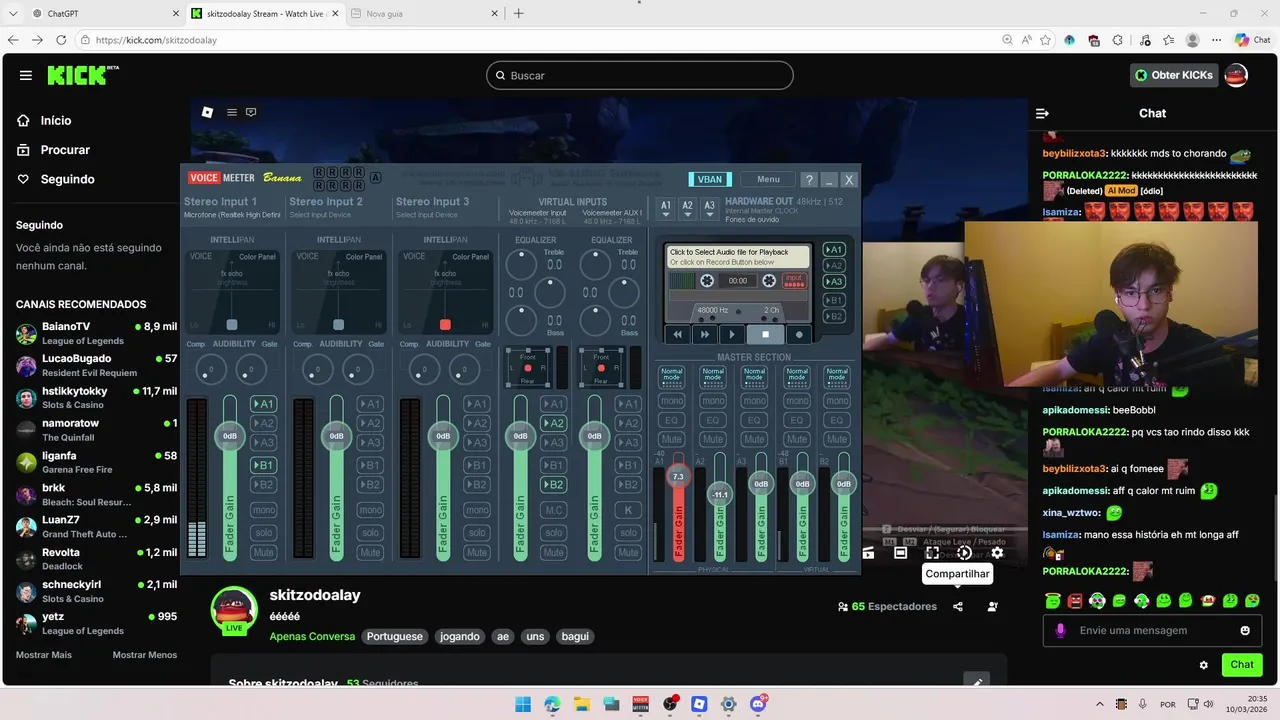Viewport: 1280px width, 720px height.
Task: Click the Buscar search field
Action: pos(640,75)
